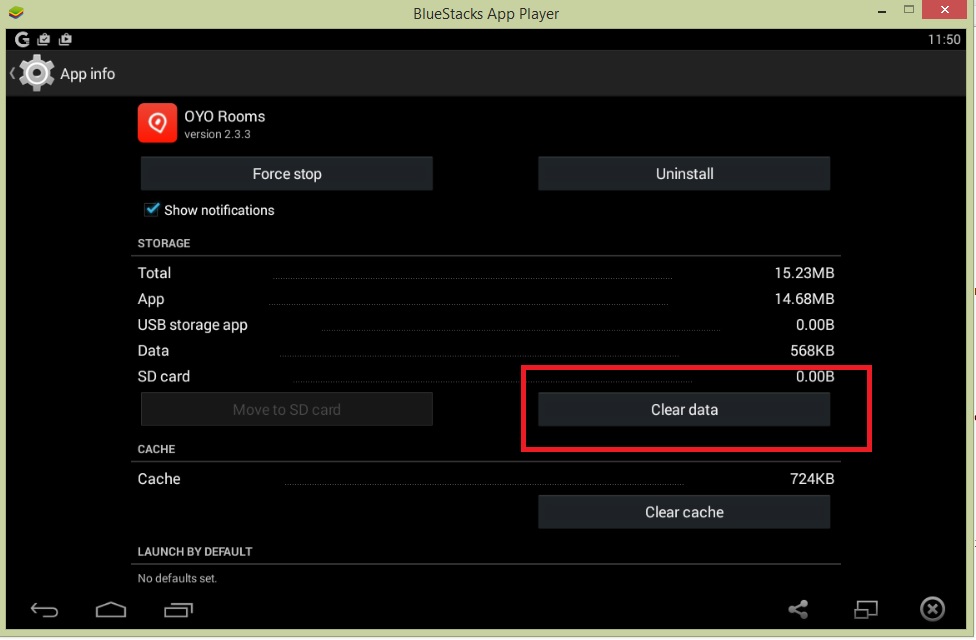Click the disabled Move to SD card button
Image resolution: width=976 pixels, height=640 pixels.
286,410
